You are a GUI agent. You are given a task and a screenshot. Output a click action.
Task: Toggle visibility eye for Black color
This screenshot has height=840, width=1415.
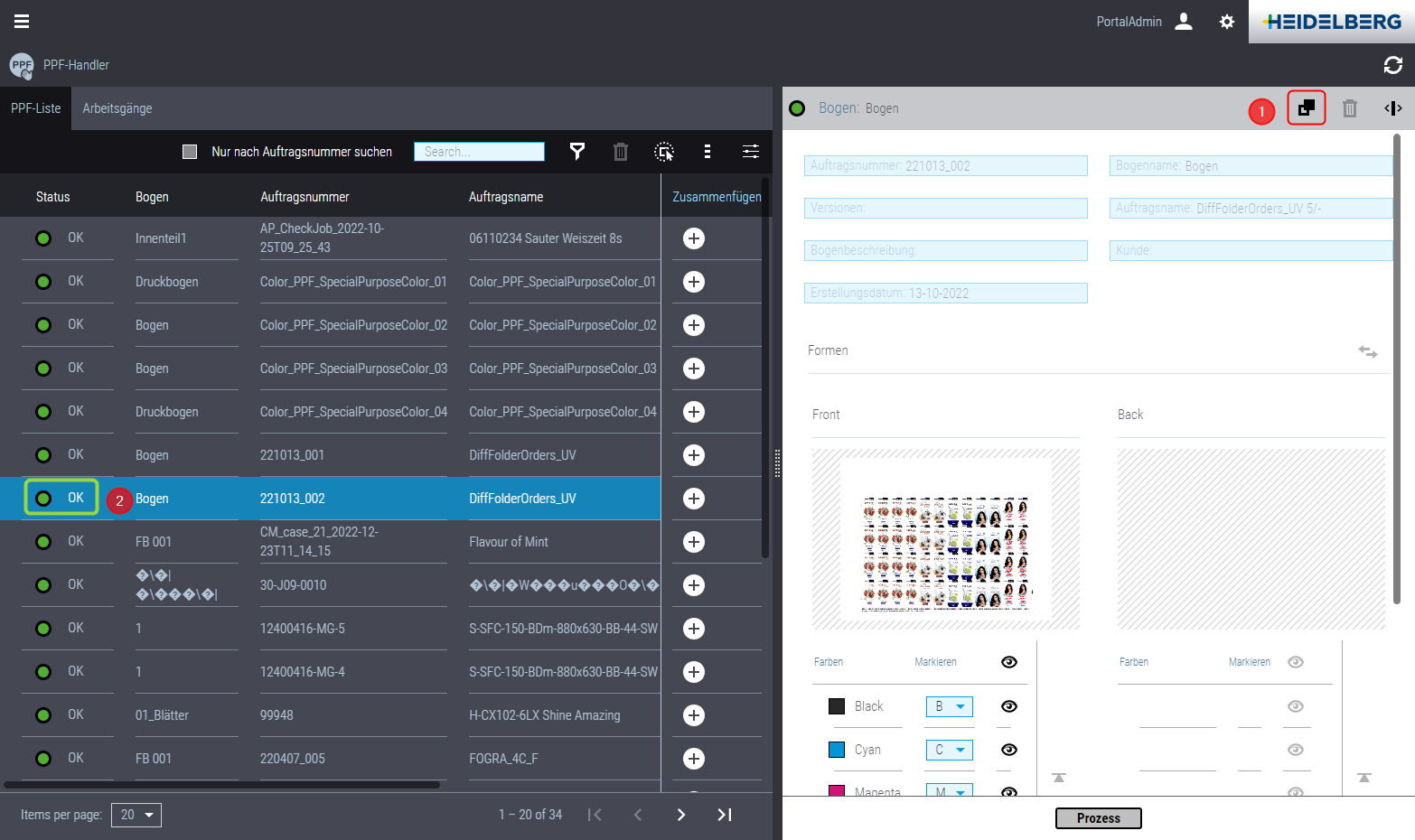click(1009, 706)
